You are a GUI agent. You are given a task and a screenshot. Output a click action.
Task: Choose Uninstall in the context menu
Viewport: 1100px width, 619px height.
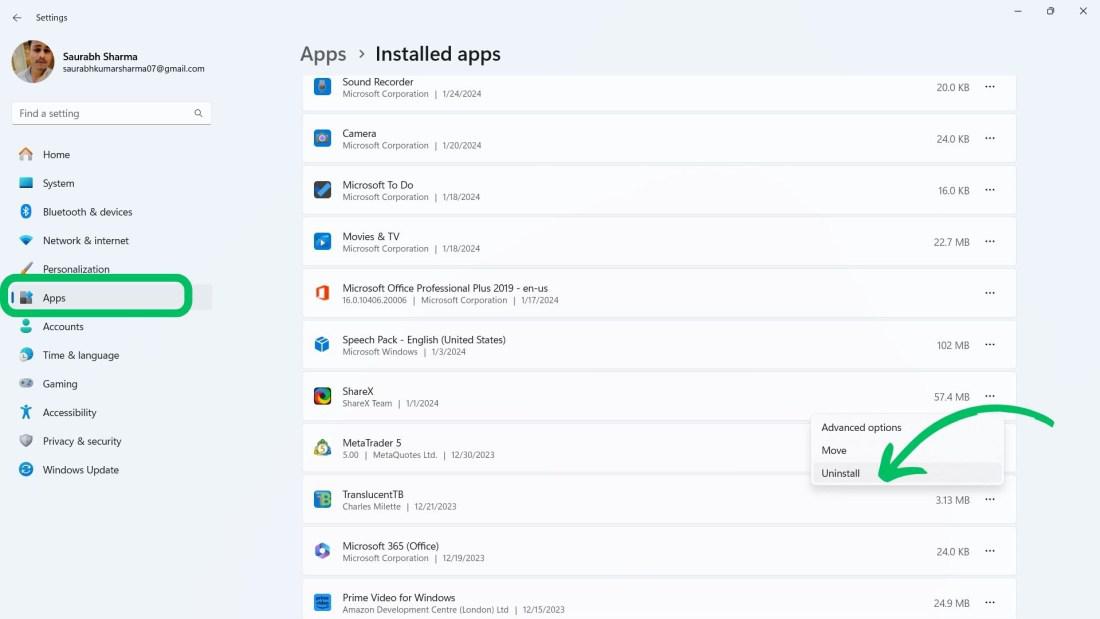(907, 473)
